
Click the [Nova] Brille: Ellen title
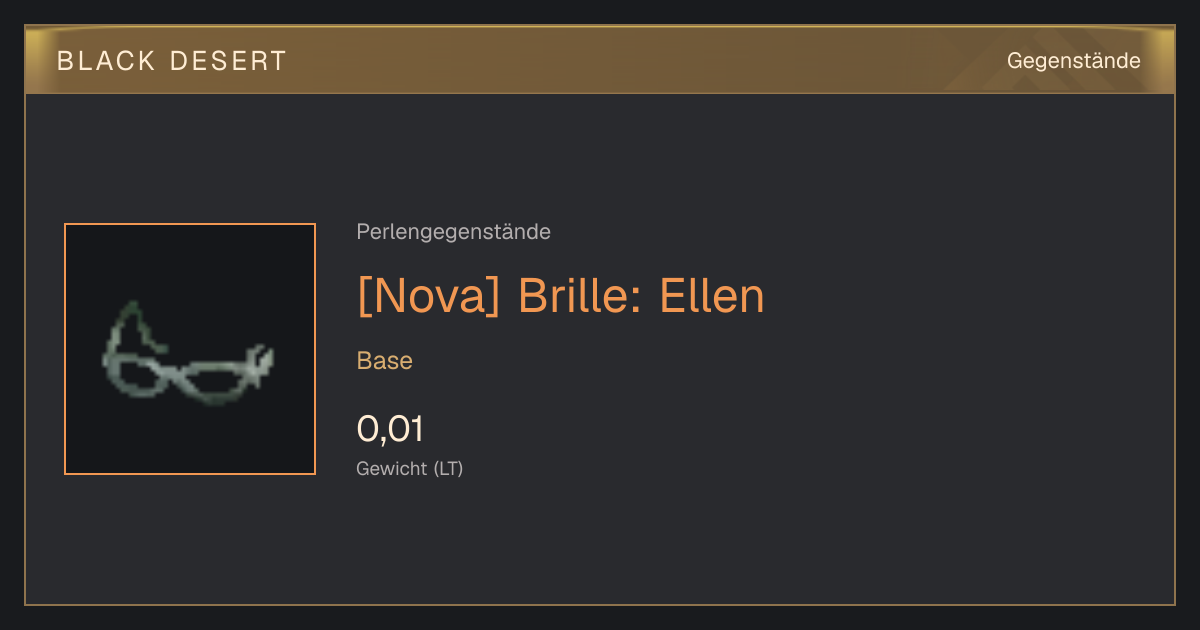[x=560, y=296]
